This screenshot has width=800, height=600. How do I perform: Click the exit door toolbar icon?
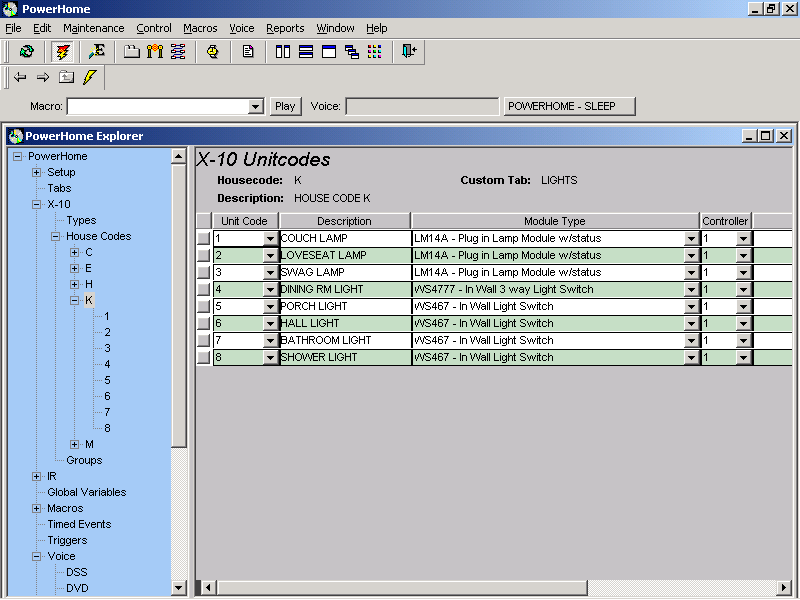pyautogui.click(x=409, y=51)
